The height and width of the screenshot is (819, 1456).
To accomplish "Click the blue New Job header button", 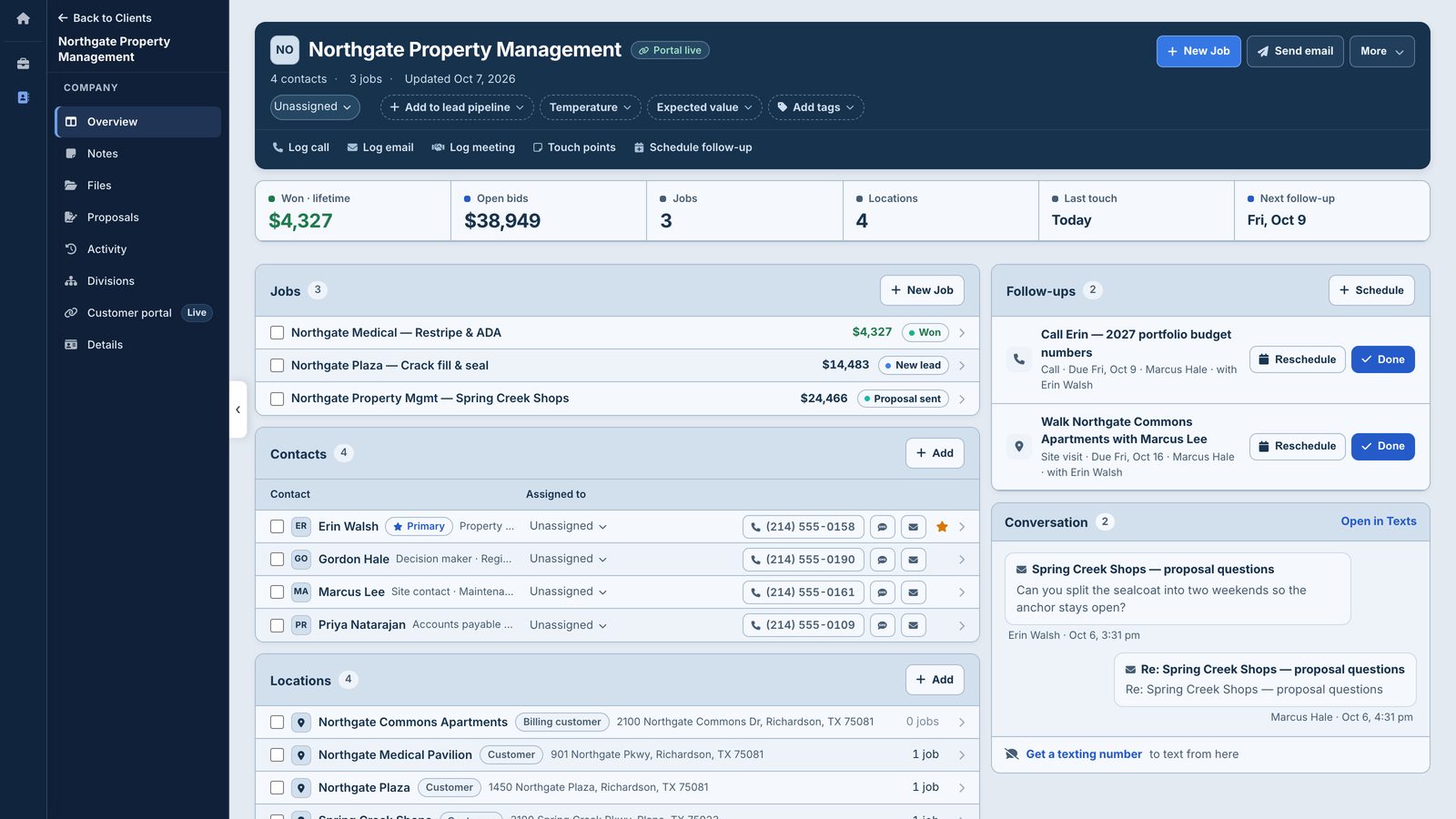I will [1198, 52].
